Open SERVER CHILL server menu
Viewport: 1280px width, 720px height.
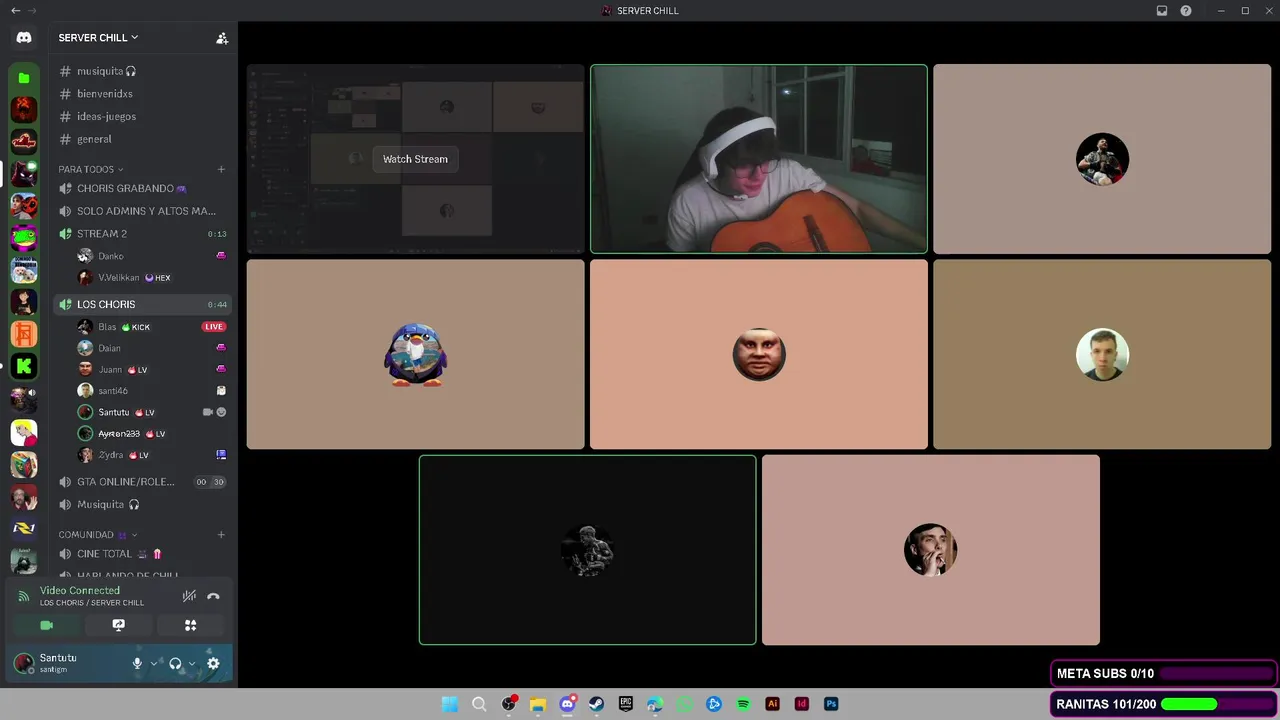click(x=98, y=38)
